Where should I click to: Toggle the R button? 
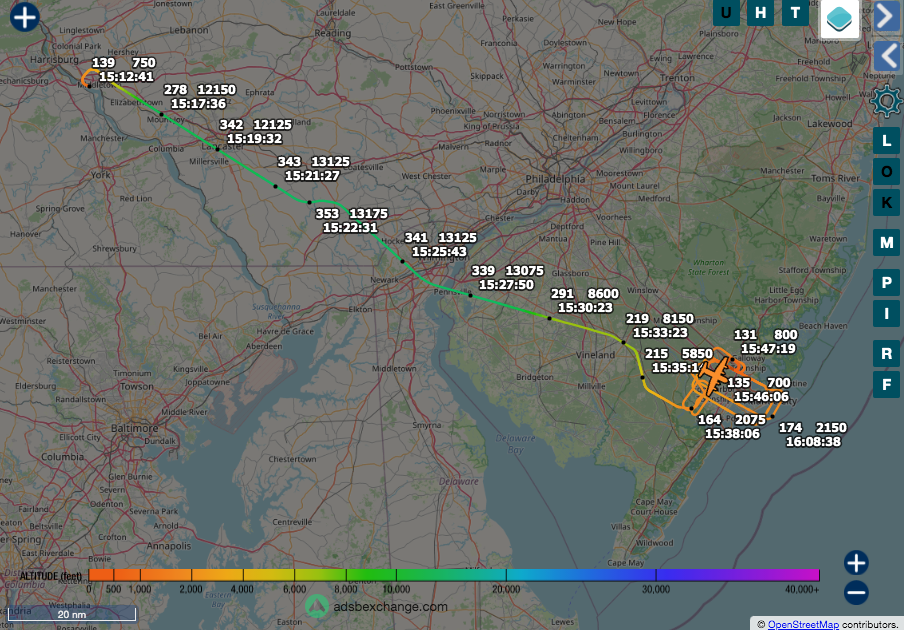coord(886,353)
